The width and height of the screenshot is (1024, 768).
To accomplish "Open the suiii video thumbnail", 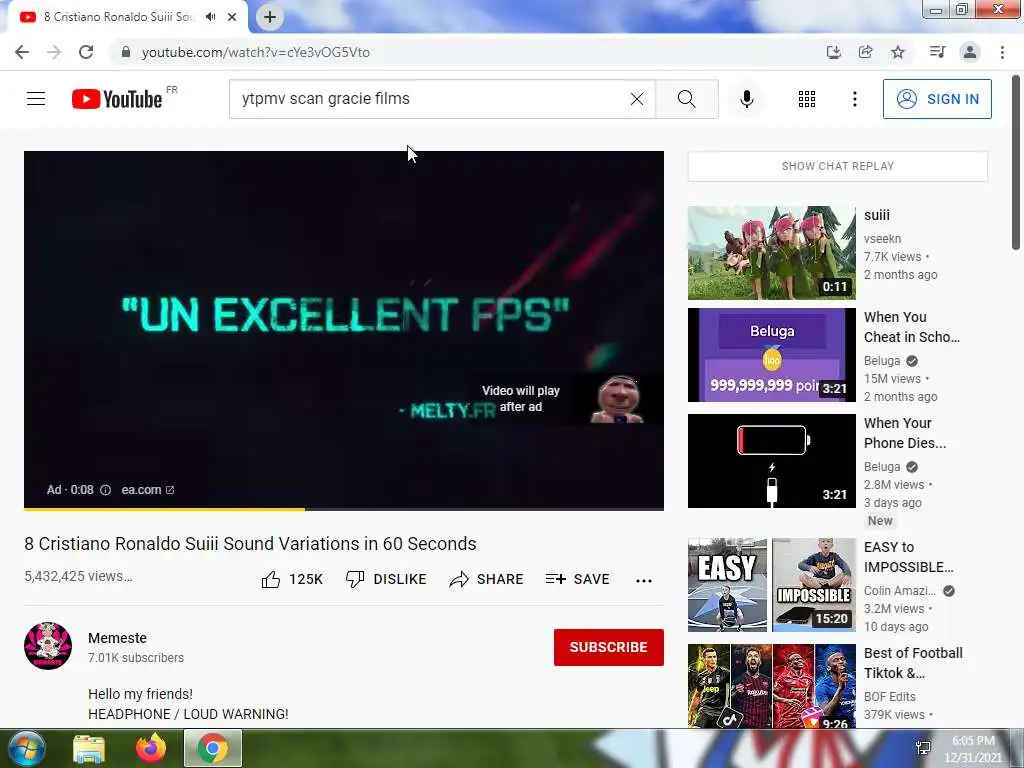I will coord(771,253).
